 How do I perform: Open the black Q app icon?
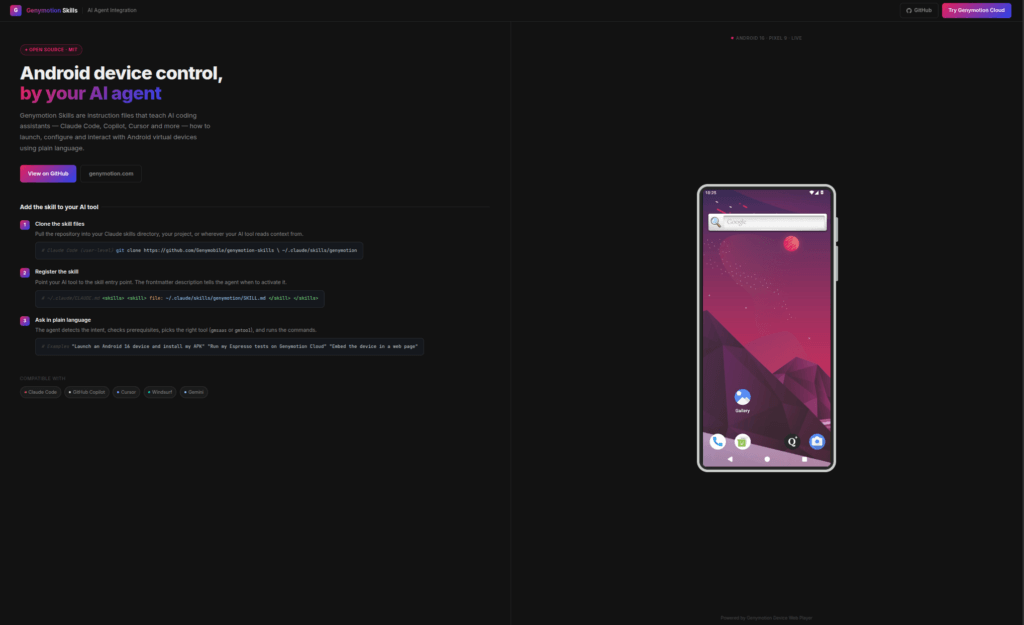(x=792, y=441)
